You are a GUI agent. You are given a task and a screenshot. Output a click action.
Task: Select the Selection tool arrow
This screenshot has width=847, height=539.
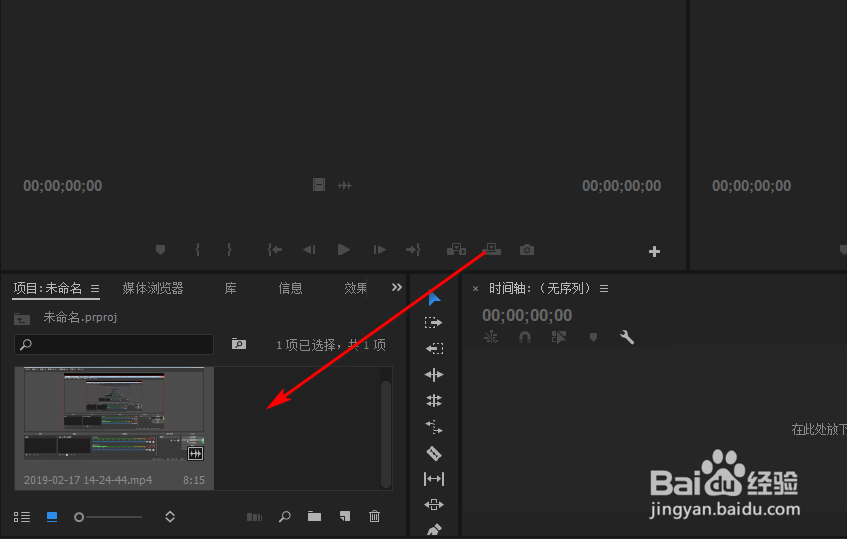[x=434, y=298]
